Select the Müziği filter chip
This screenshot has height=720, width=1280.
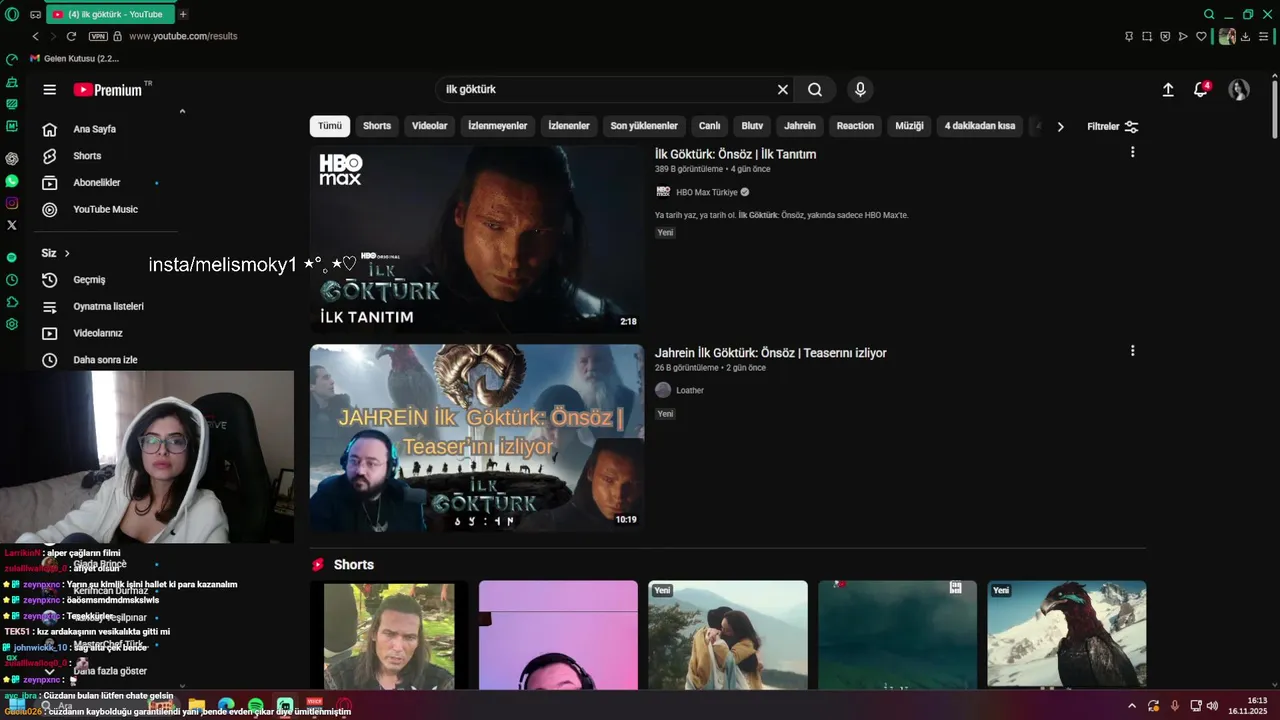coord(909,126)
